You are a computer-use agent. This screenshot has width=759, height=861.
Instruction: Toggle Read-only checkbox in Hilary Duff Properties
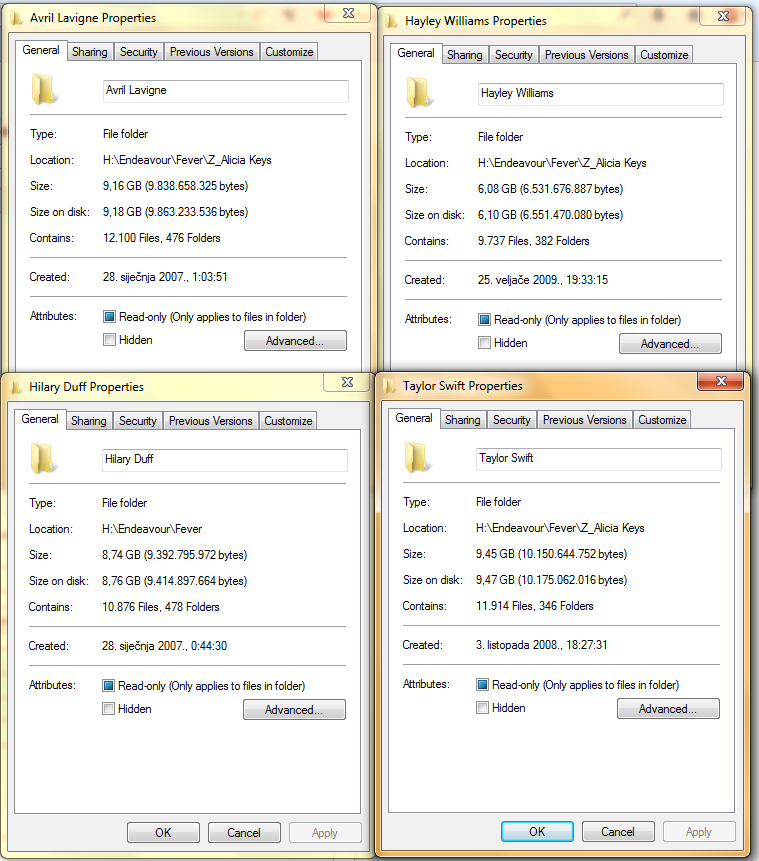click(x=108, y=686)
